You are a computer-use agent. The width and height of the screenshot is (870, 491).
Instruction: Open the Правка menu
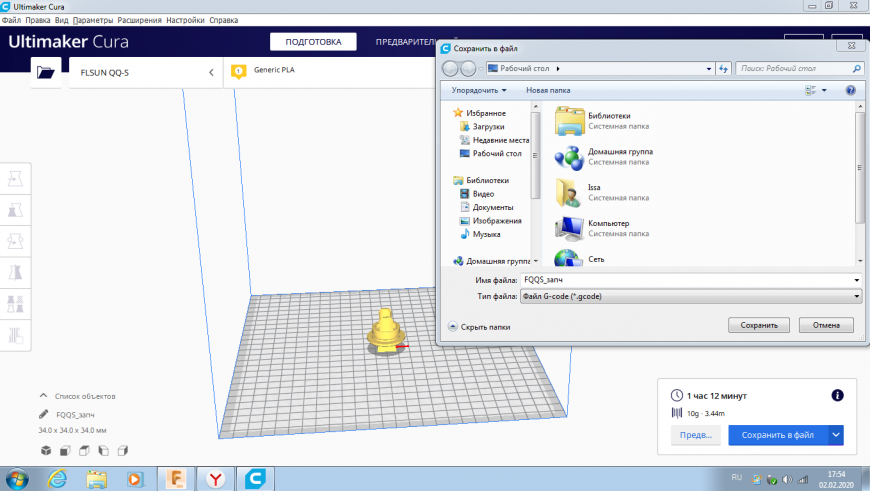coord(38,20)
